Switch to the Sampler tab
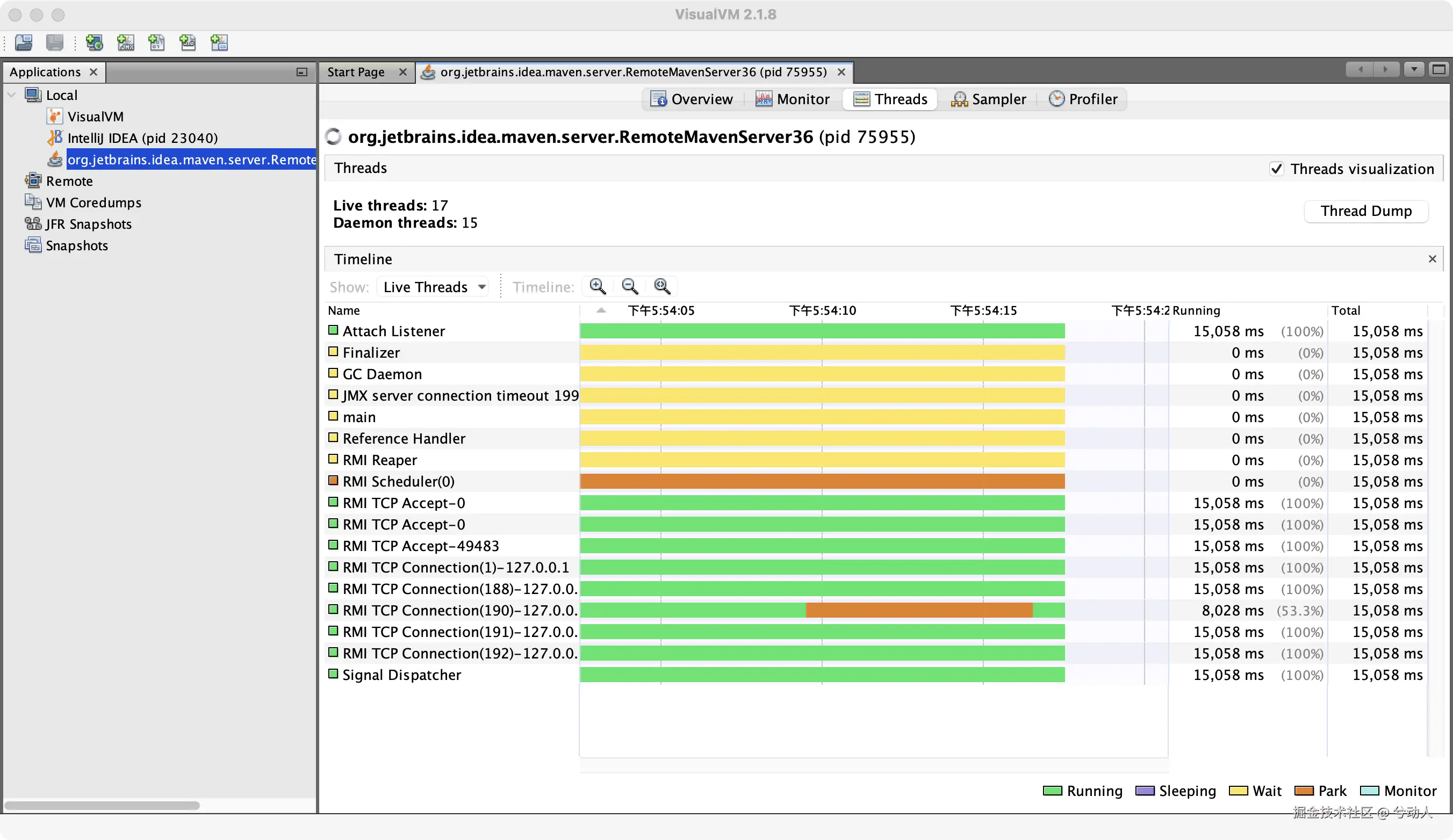This screenshot has height=840, width=1453. tap(988, 99)
